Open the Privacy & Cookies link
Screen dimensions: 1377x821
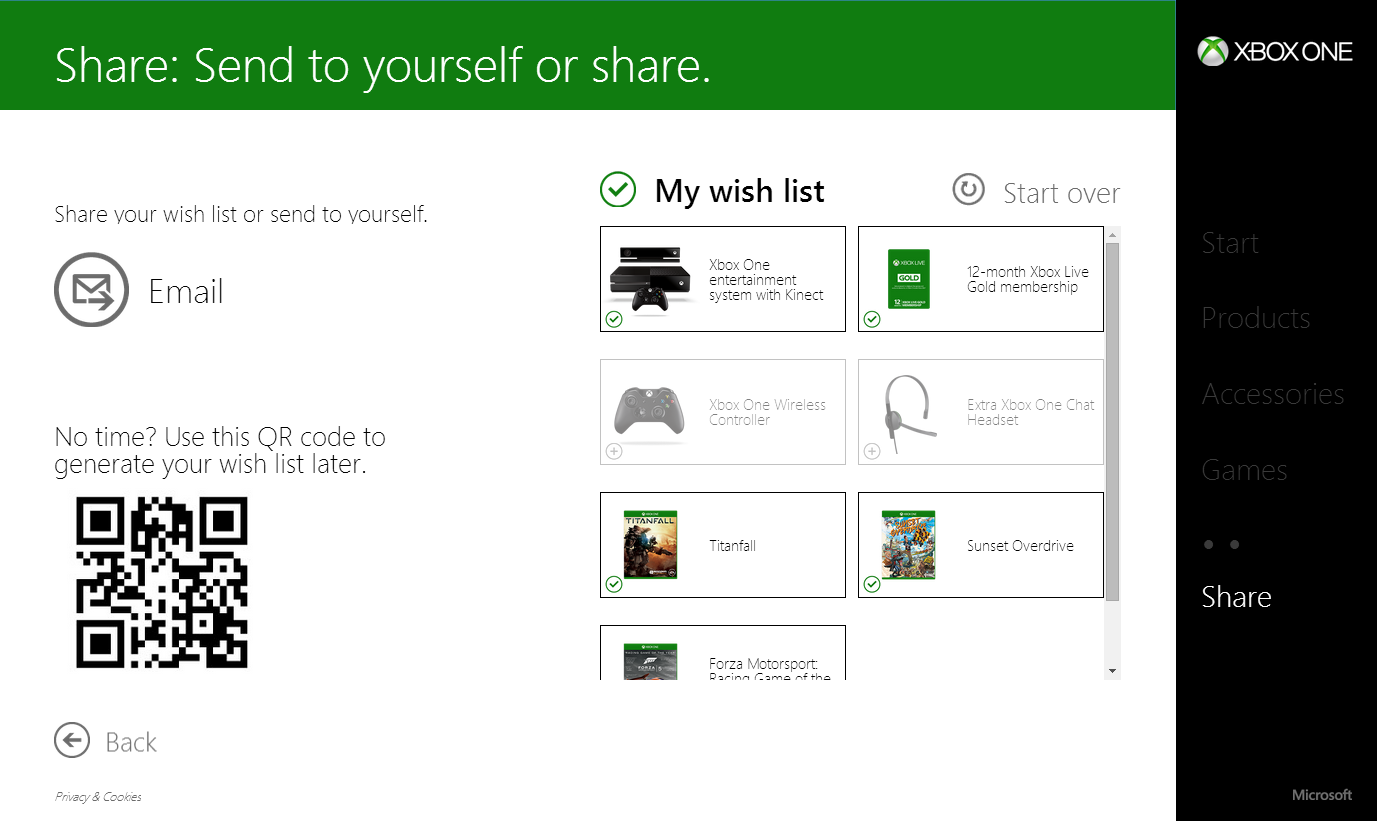[x=98, y=797]
